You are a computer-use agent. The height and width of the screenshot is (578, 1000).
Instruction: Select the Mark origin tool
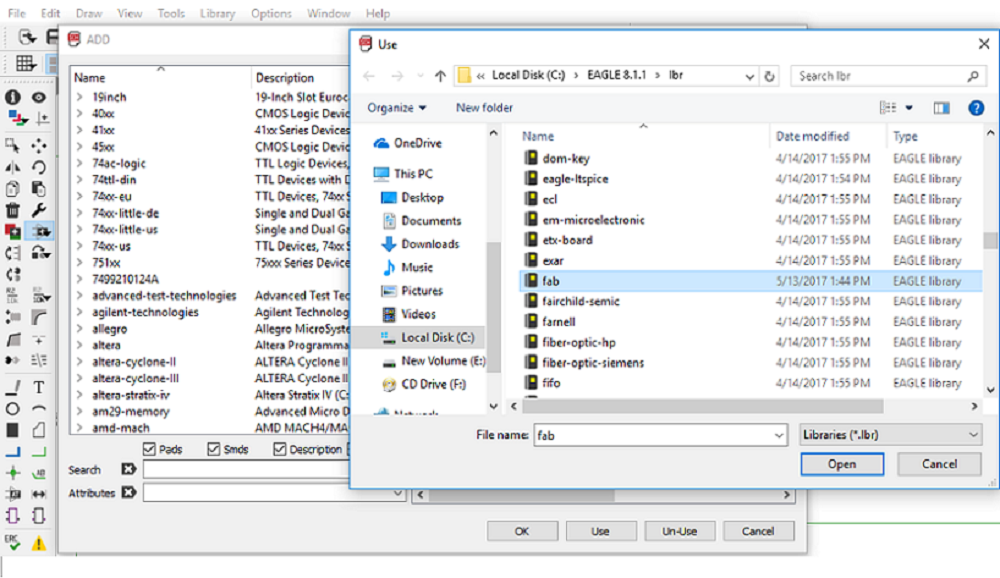pyautogui.click(x=41, y=119)
